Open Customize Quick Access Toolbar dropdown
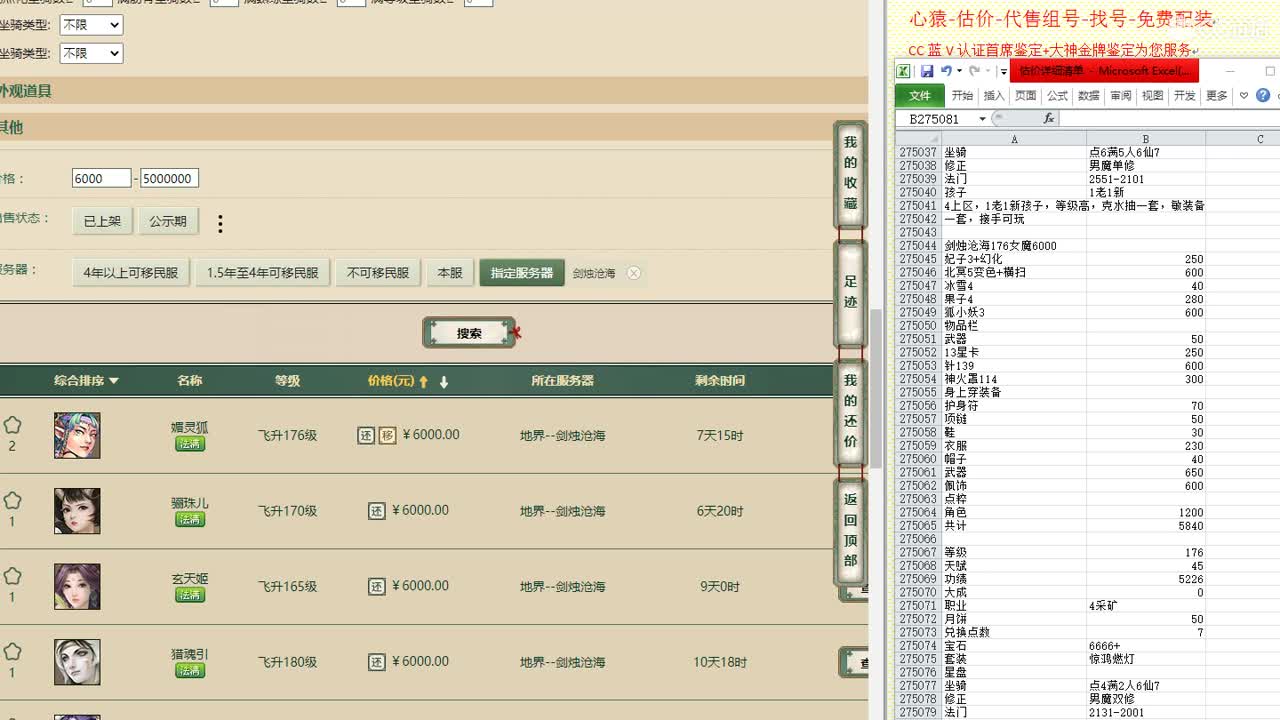Screen dimensions: 1280x720 pos(1003,72)
